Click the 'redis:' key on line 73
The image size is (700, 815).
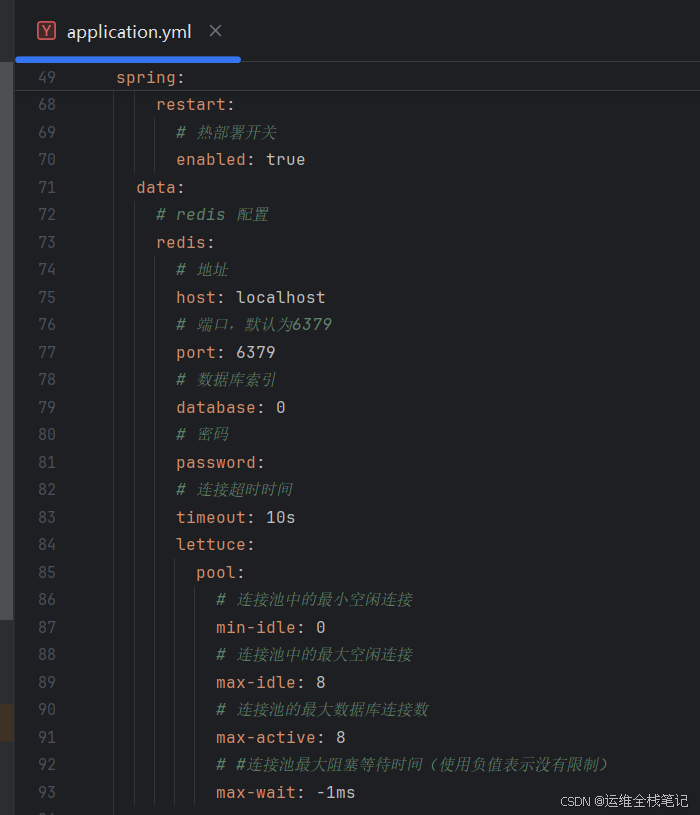pyautogui.click(x=186, y=242)
